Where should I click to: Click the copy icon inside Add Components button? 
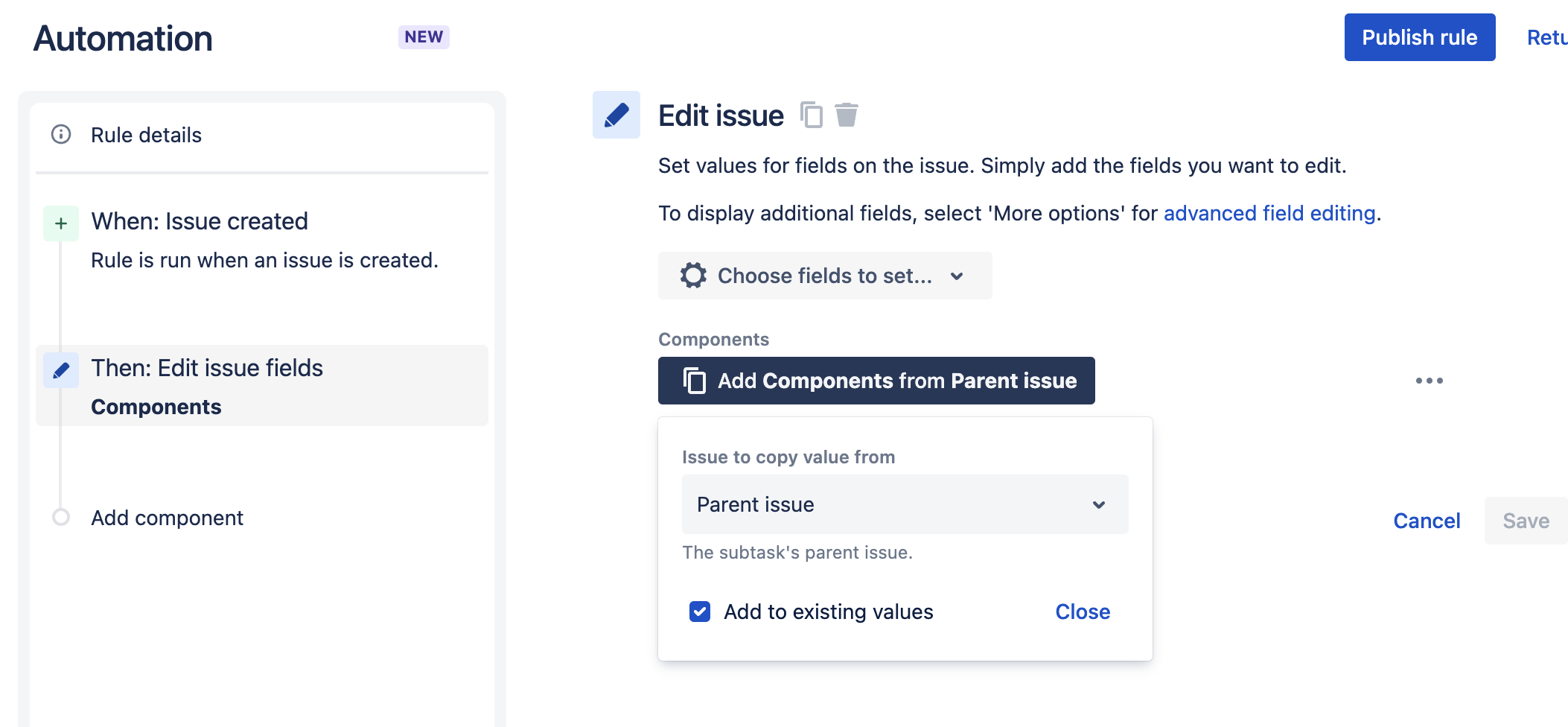pyautogui.click(x=693, y=381)
